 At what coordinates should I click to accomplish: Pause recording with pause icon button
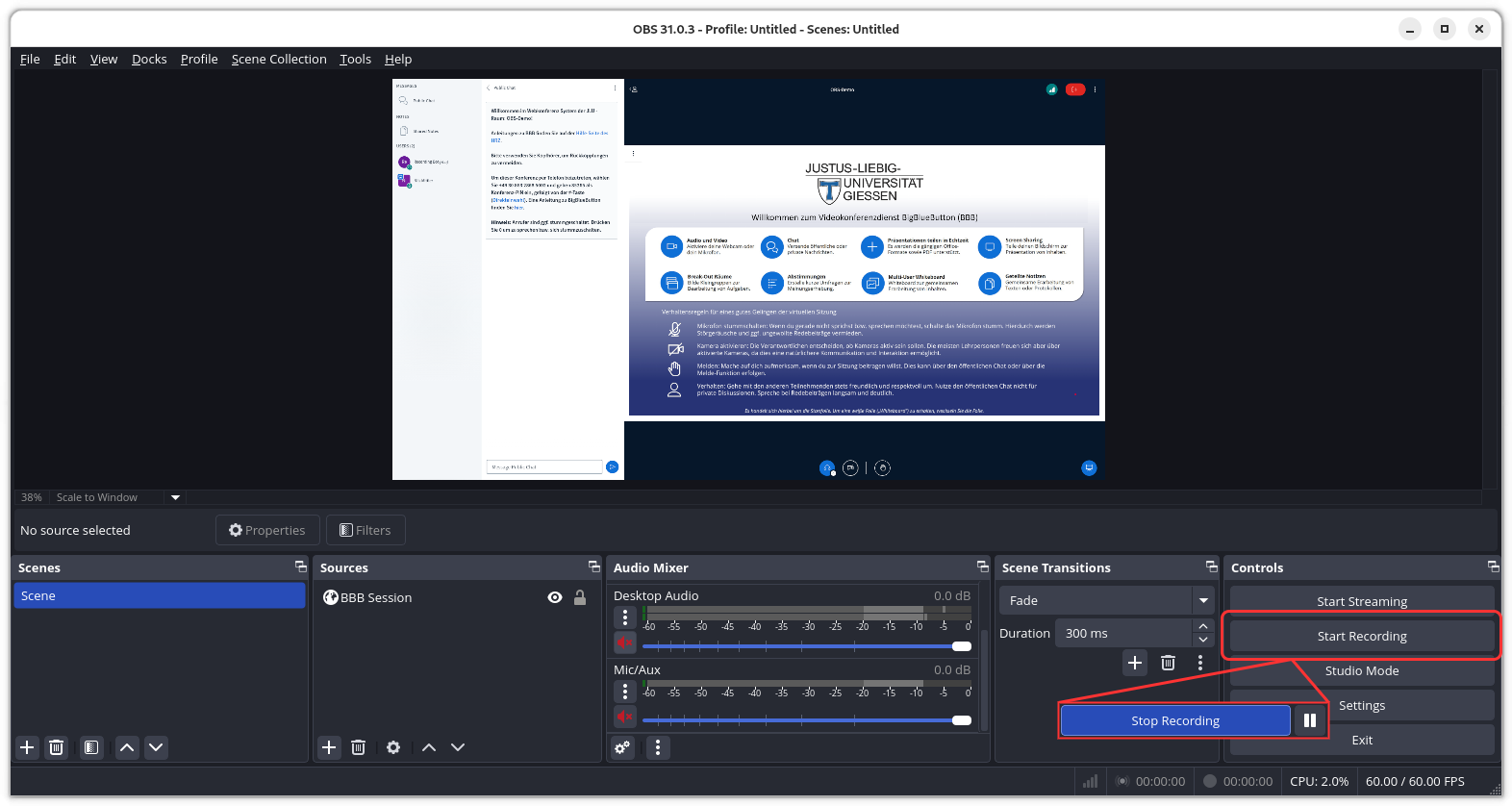coord(1310,720)
